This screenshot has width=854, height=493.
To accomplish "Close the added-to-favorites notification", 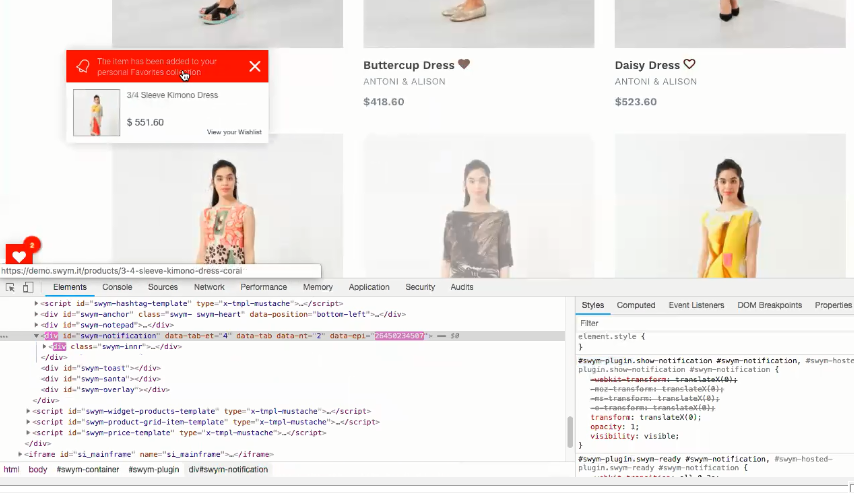I will click(254, 66).
